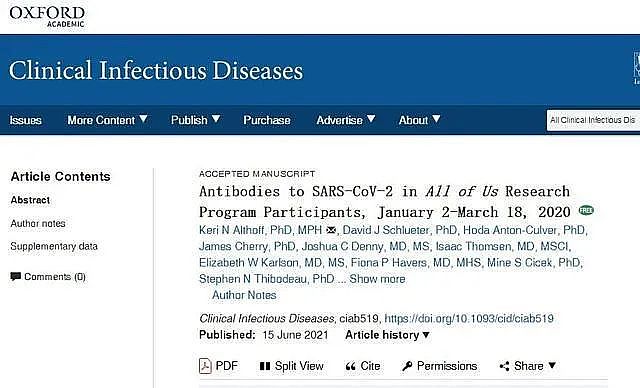Click the Cite quotation mark icon

(x=350, y=366)
